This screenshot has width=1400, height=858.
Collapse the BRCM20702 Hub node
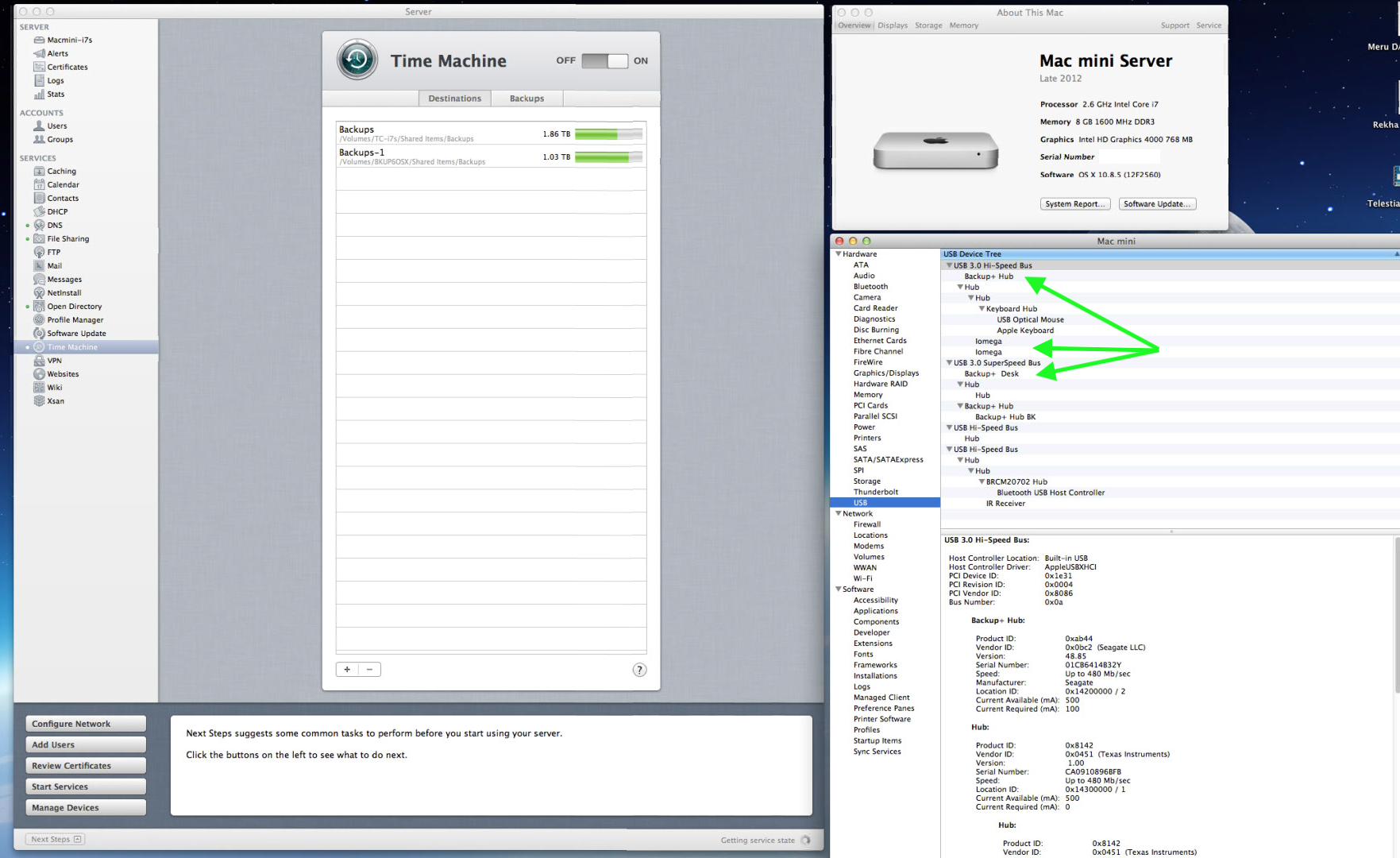click(982, 481)
